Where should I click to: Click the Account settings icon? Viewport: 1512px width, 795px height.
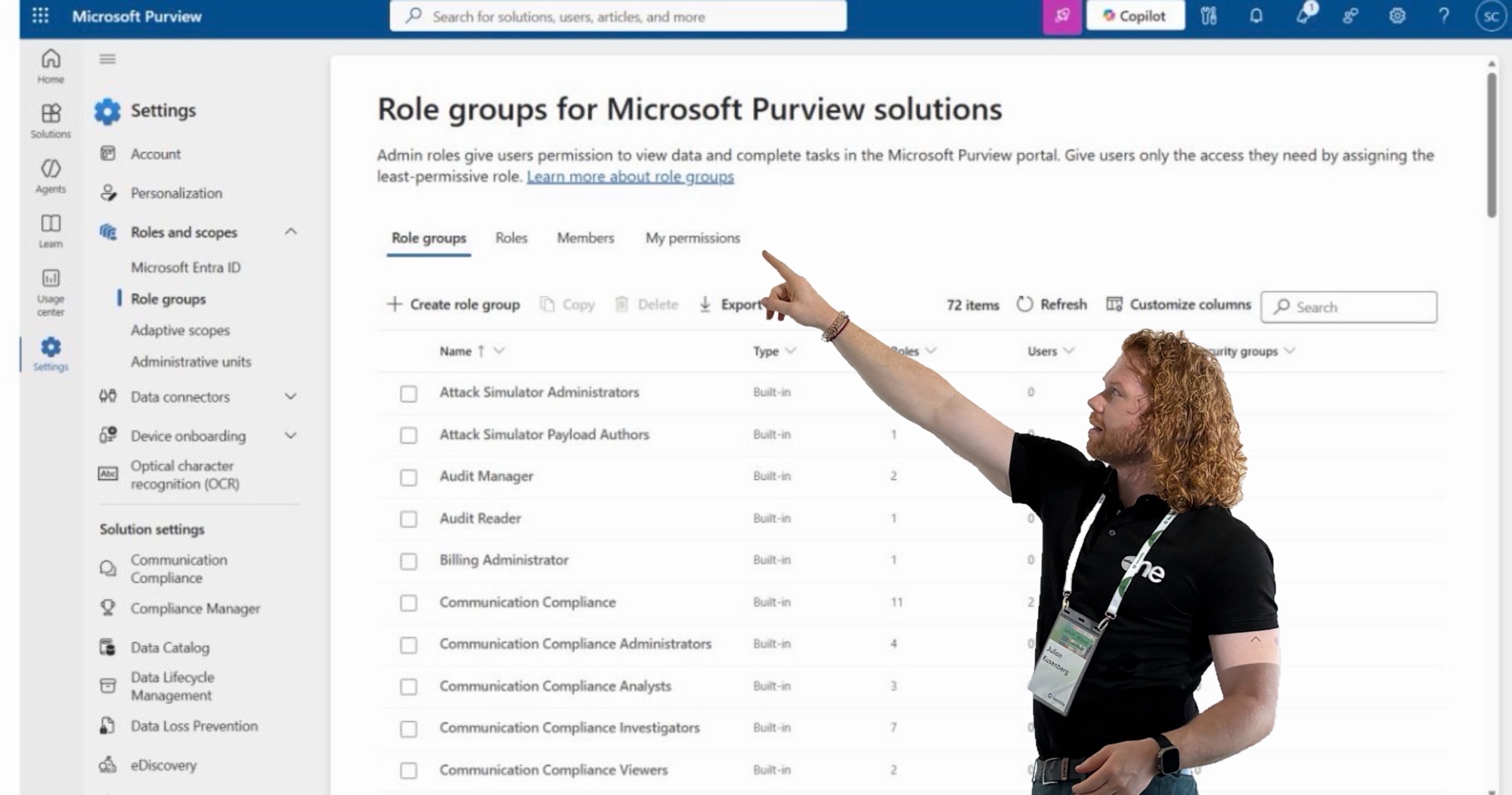108,153
